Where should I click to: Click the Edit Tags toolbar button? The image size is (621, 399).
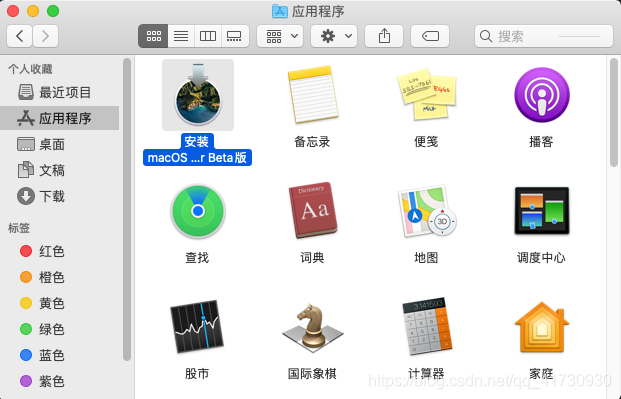430,36
